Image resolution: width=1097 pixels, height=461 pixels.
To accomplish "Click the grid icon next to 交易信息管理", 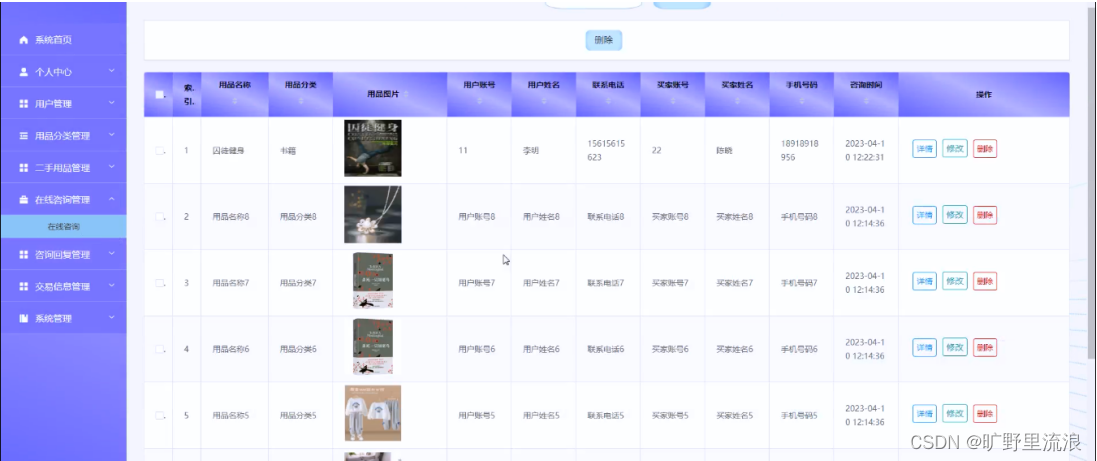I will [24, 287].
